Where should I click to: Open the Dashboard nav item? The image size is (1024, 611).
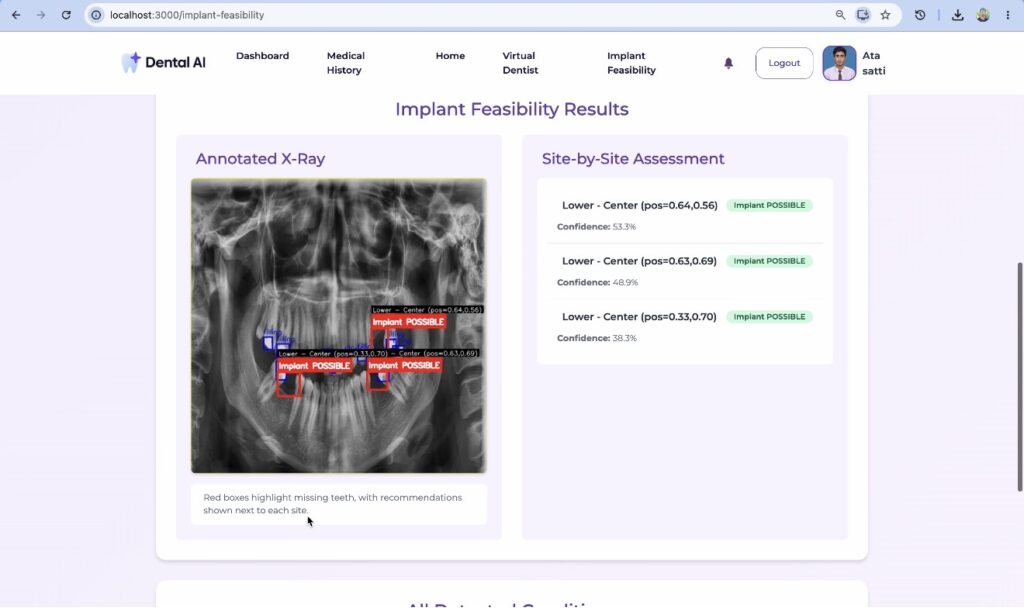[x=263, y=56]
